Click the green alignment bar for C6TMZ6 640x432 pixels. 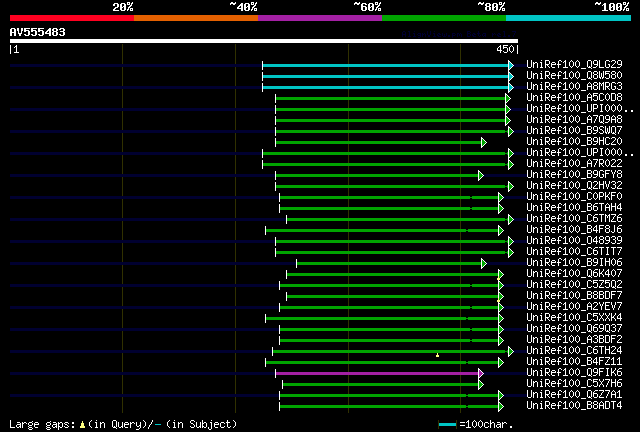[398, 220]
